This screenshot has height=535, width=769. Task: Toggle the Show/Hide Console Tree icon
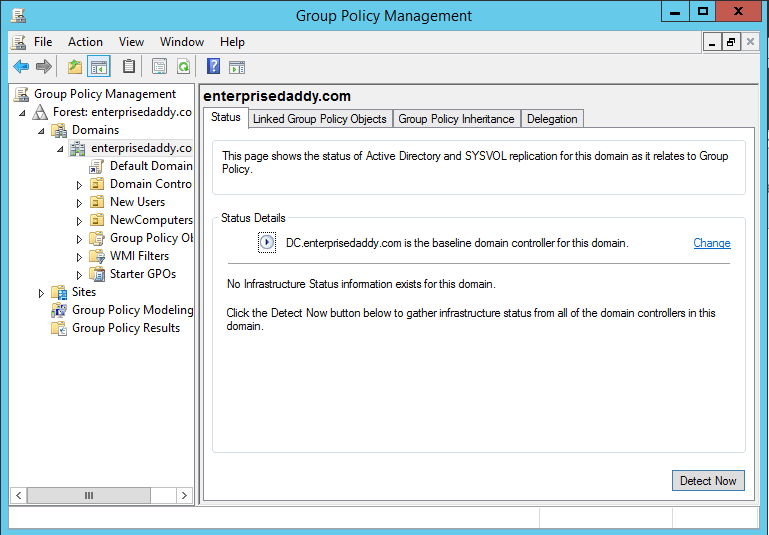[98, 67]
